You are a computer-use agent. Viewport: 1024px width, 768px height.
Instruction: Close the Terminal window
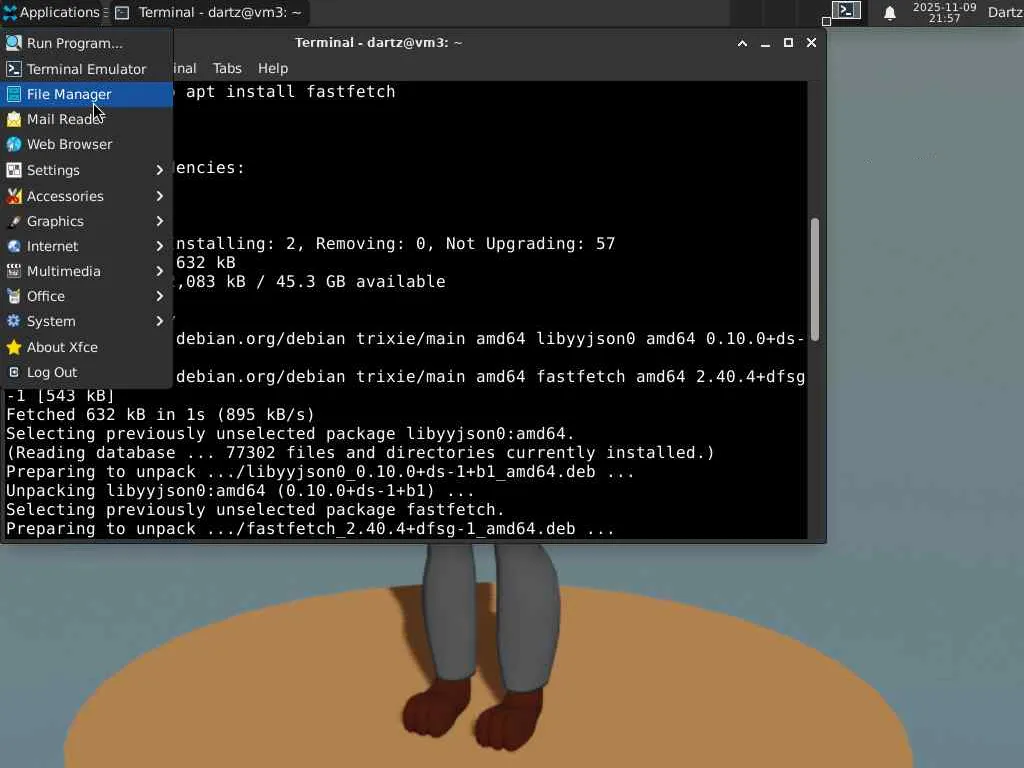(811, 42)
